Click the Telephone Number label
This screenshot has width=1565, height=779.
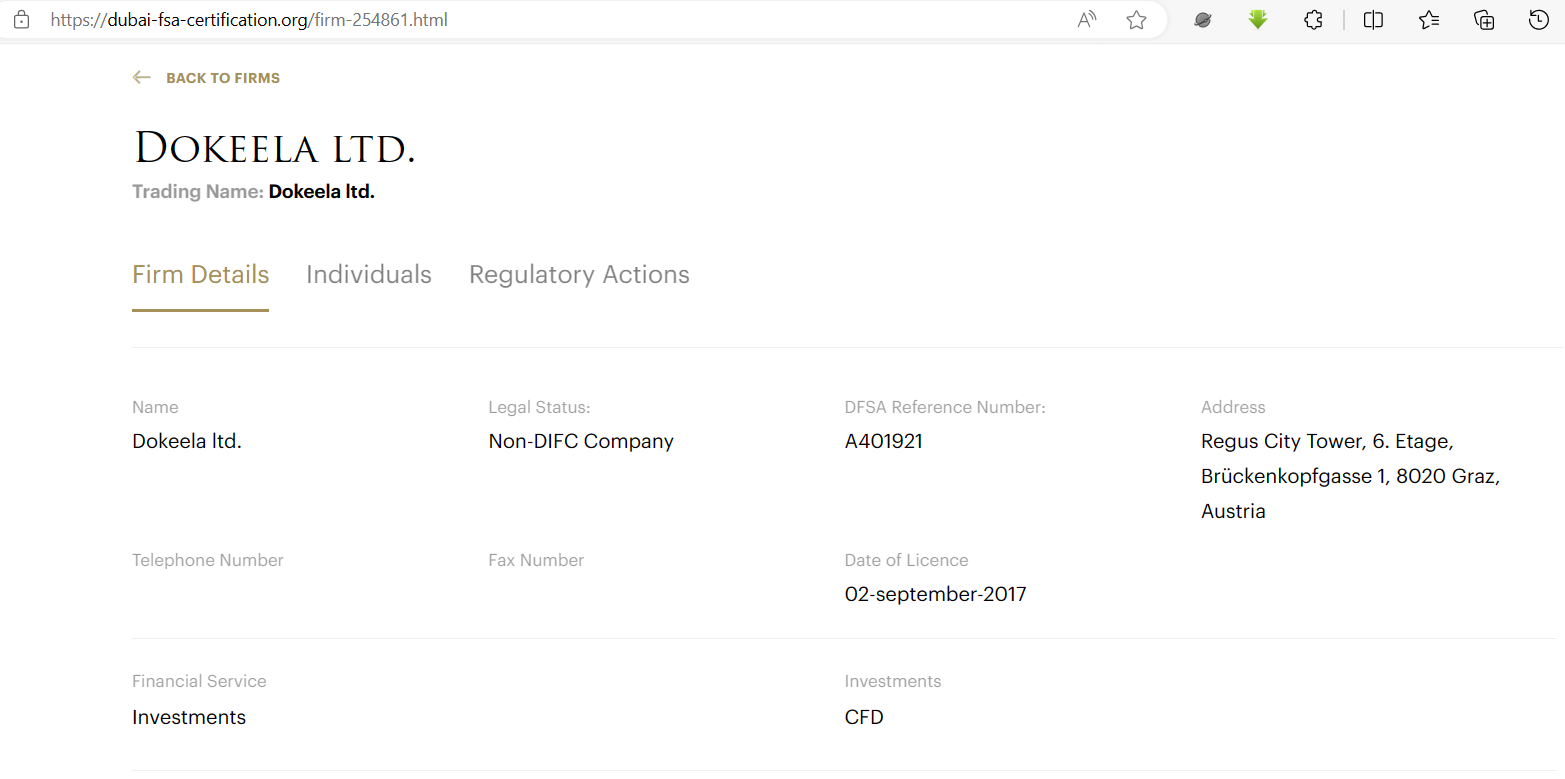[x=208, y=560]
